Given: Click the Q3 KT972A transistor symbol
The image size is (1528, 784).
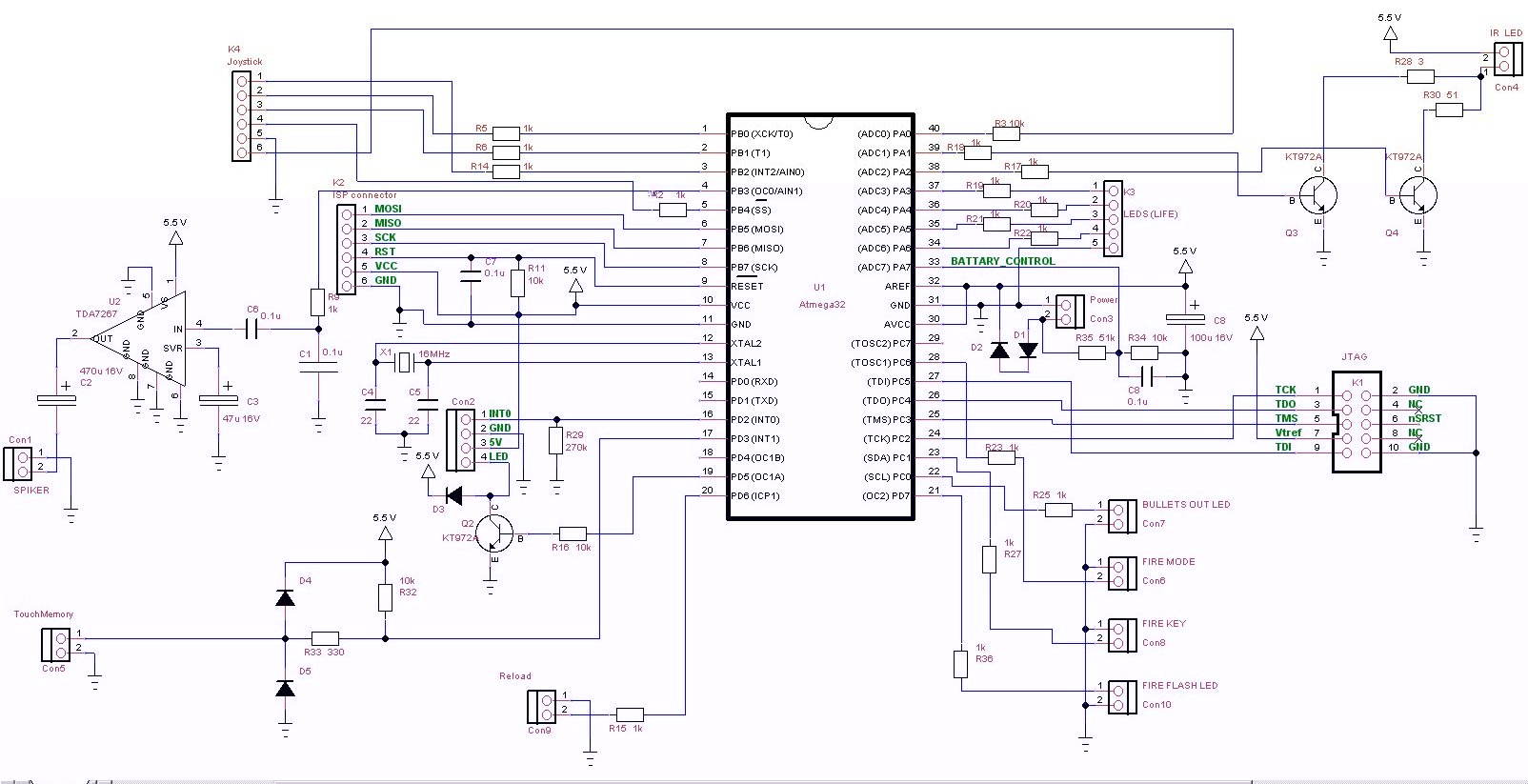Looking at the screenshot, I should 1318,197.
